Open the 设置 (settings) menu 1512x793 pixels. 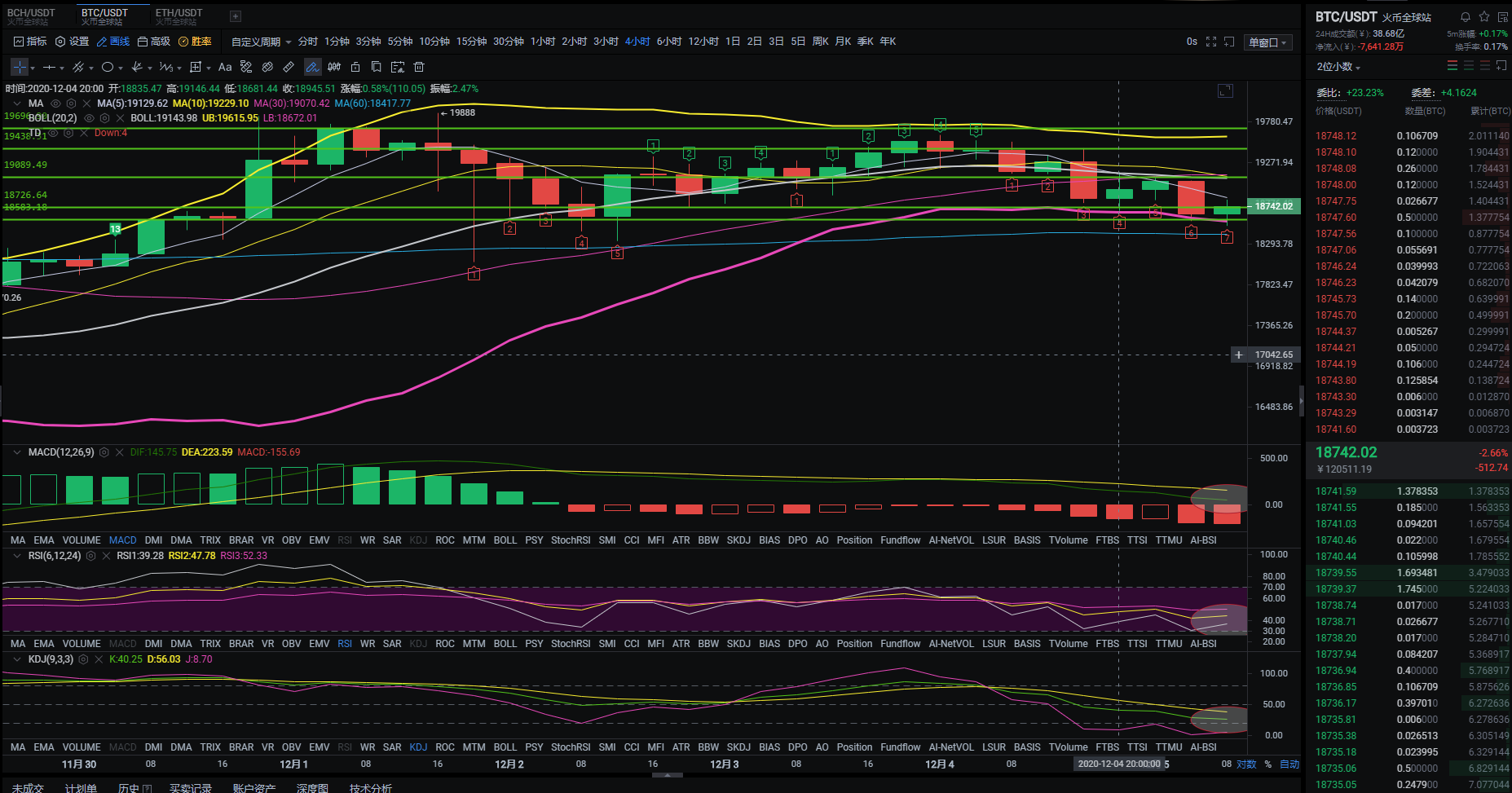[x=78, y=41]
